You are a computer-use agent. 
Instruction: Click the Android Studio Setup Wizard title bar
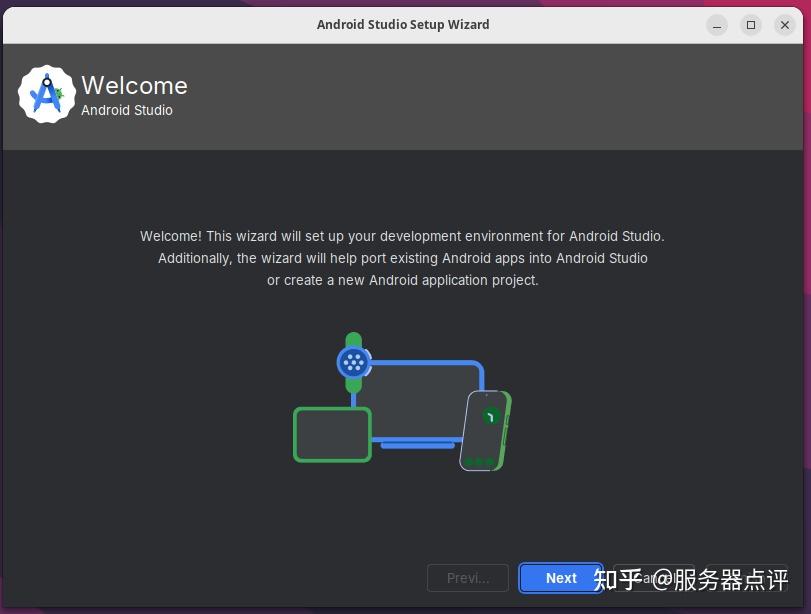pos(403,24)
